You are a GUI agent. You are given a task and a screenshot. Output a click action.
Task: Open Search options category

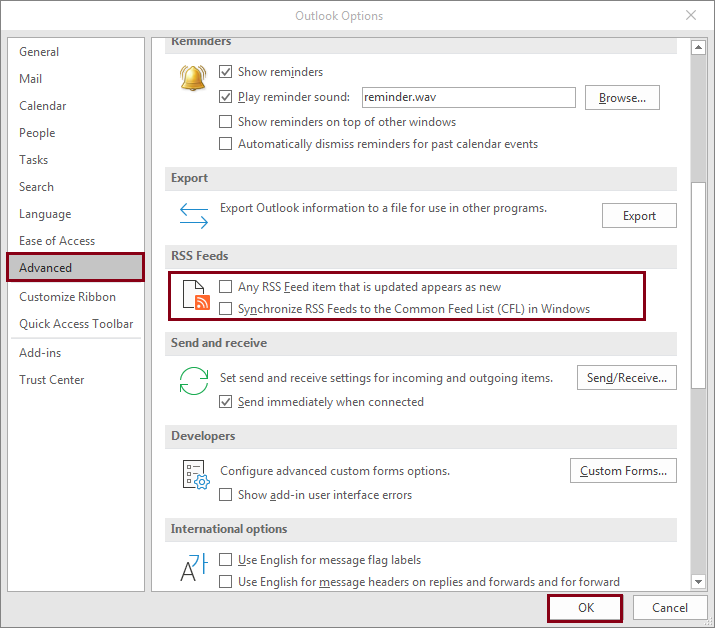pyautogui.click(x=76, y=187)
